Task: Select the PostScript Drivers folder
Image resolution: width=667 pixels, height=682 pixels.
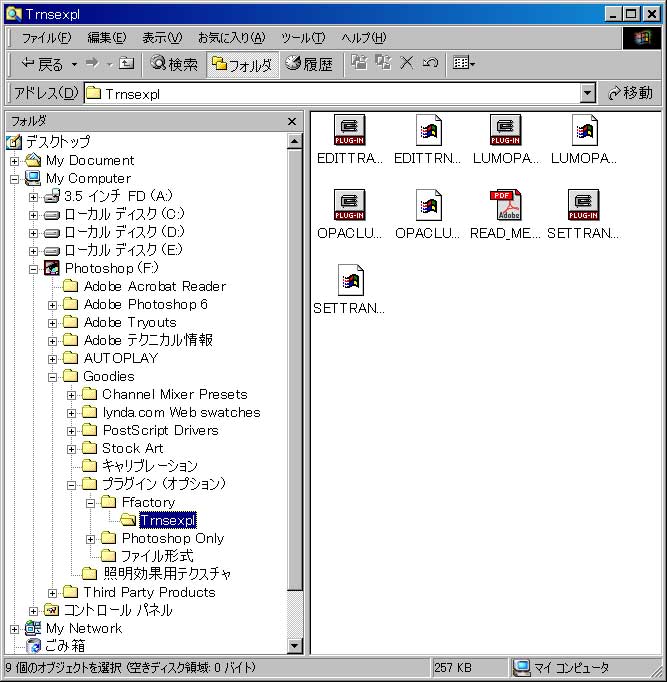Action: (x=160, y=430)
